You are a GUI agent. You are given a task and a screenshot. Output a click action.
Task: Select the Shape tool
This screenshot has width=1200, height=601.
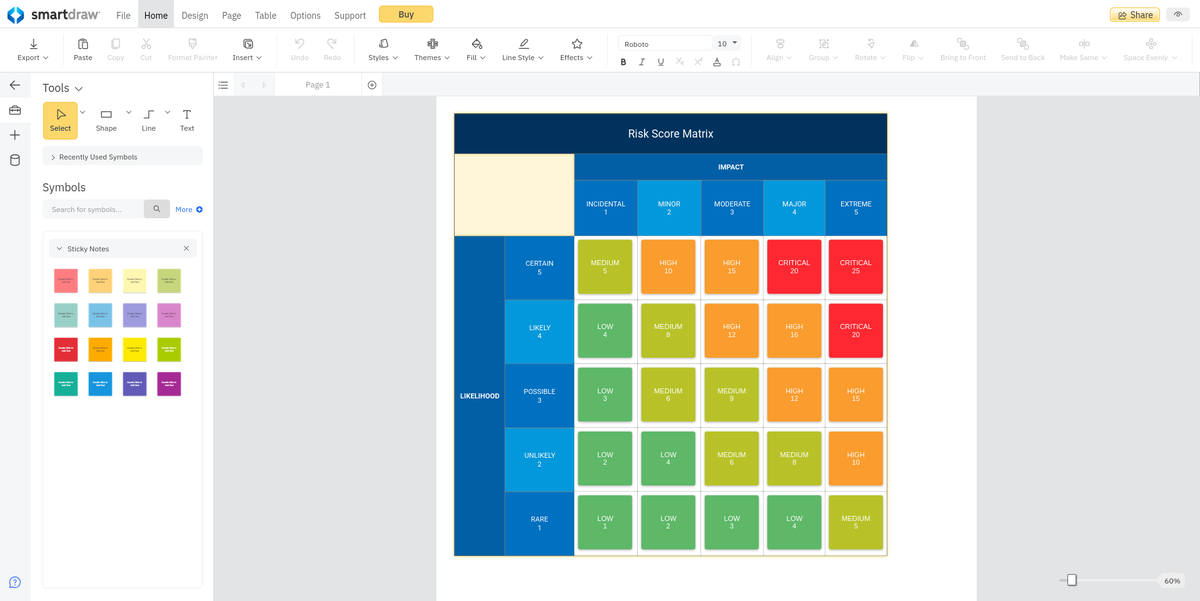105,120
